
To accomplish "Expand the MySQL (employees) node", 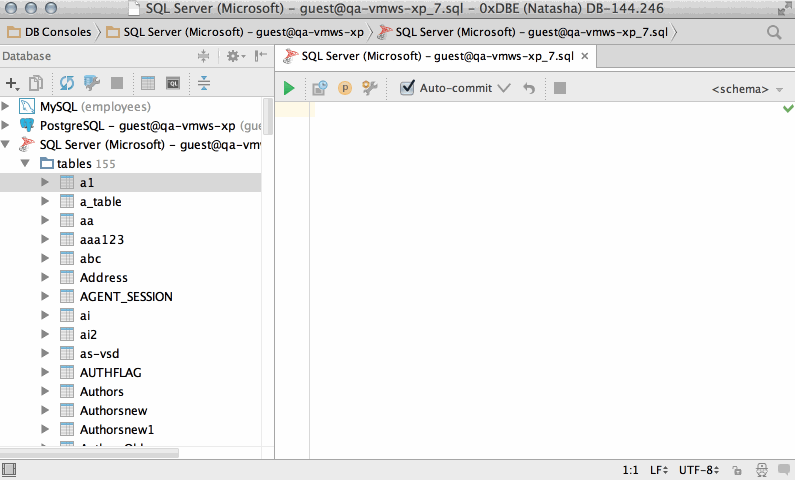I will [6, 106].
